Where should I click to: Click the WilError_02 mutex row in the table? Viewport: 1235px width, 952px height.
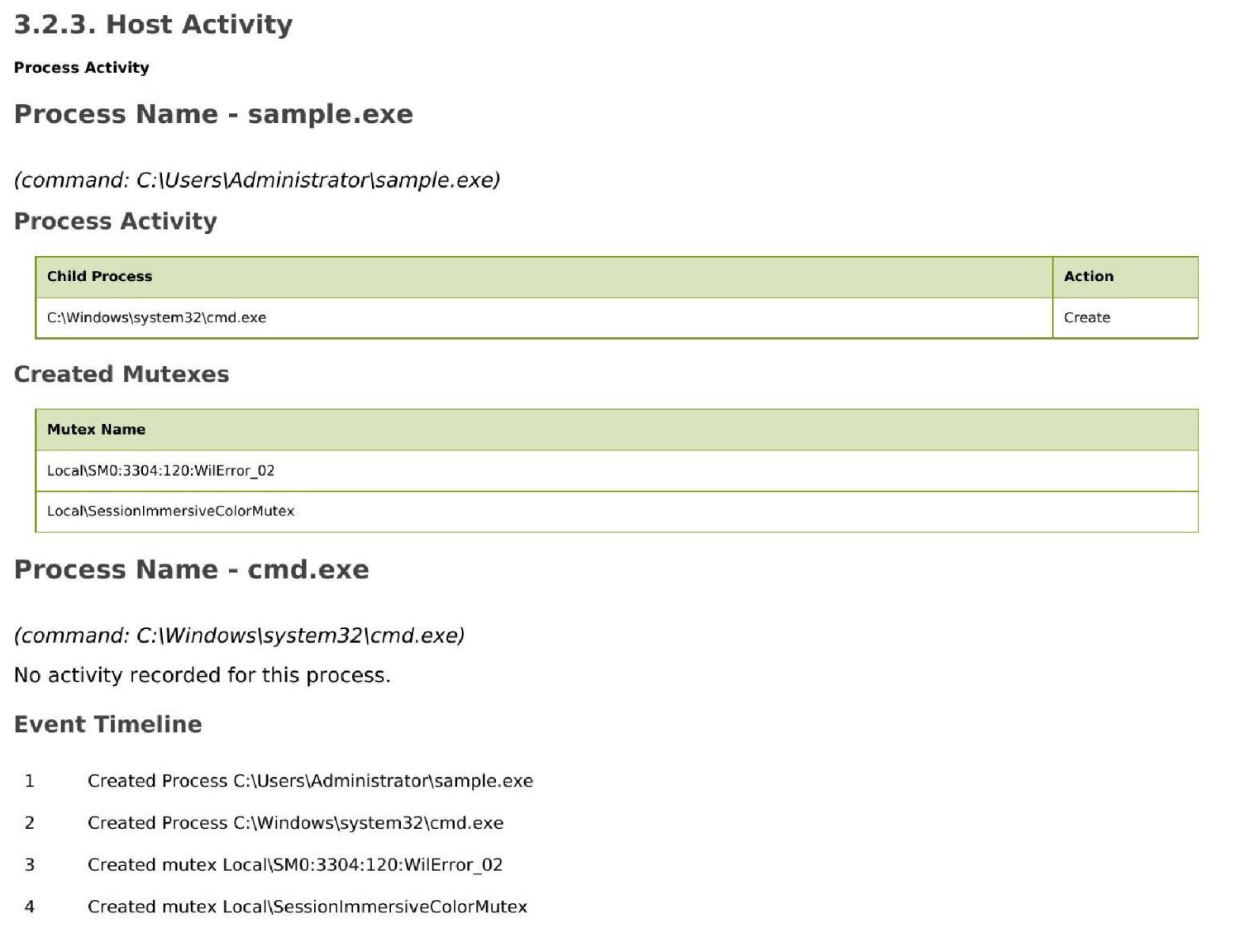point(160,471)
